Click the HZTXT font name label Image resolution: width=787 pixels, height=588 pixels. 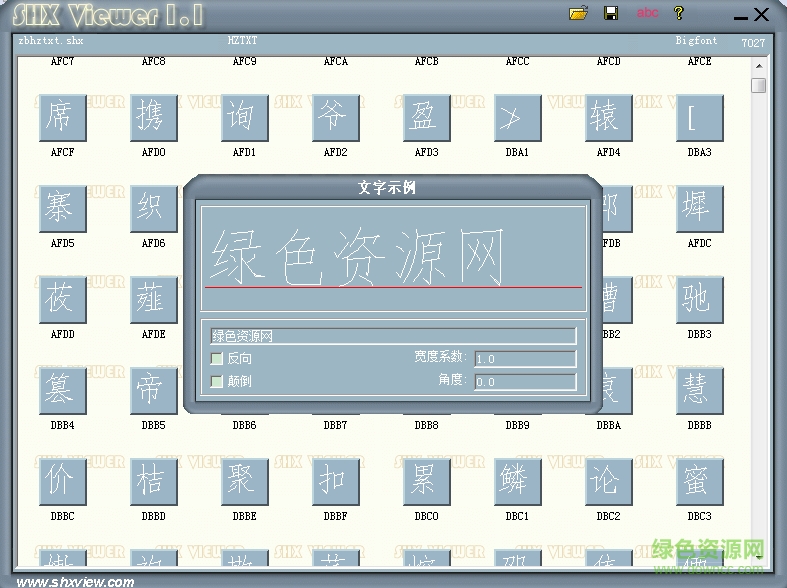click(242, 40)
